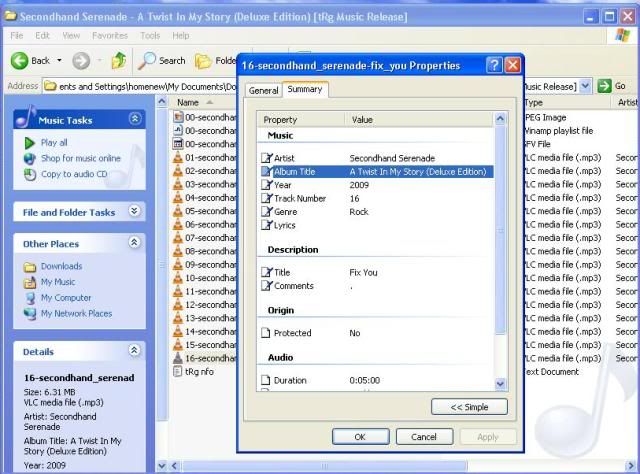The width and height of the screenshot is (640, 474).
Task: Switch to the General tab
Action: 264,90
